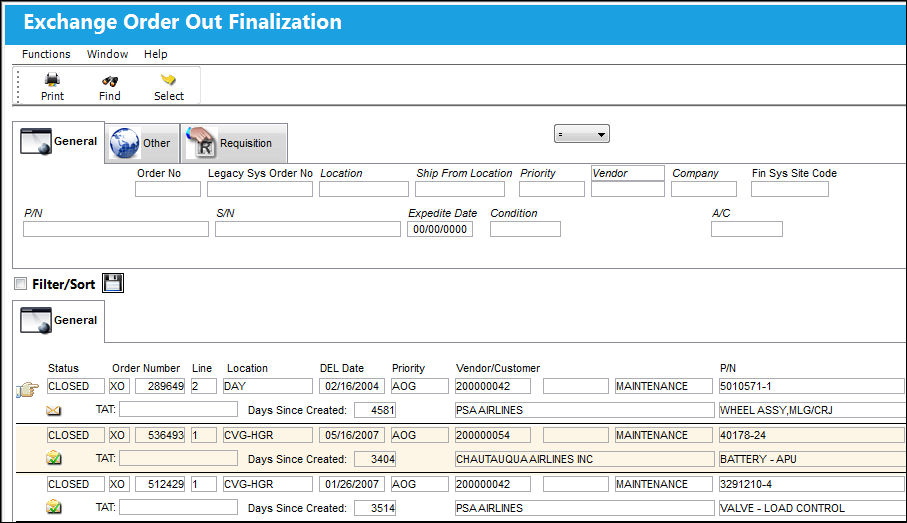This screenshot has width=907, height=523.
Task: Open the Window menu
Action: 107,54
